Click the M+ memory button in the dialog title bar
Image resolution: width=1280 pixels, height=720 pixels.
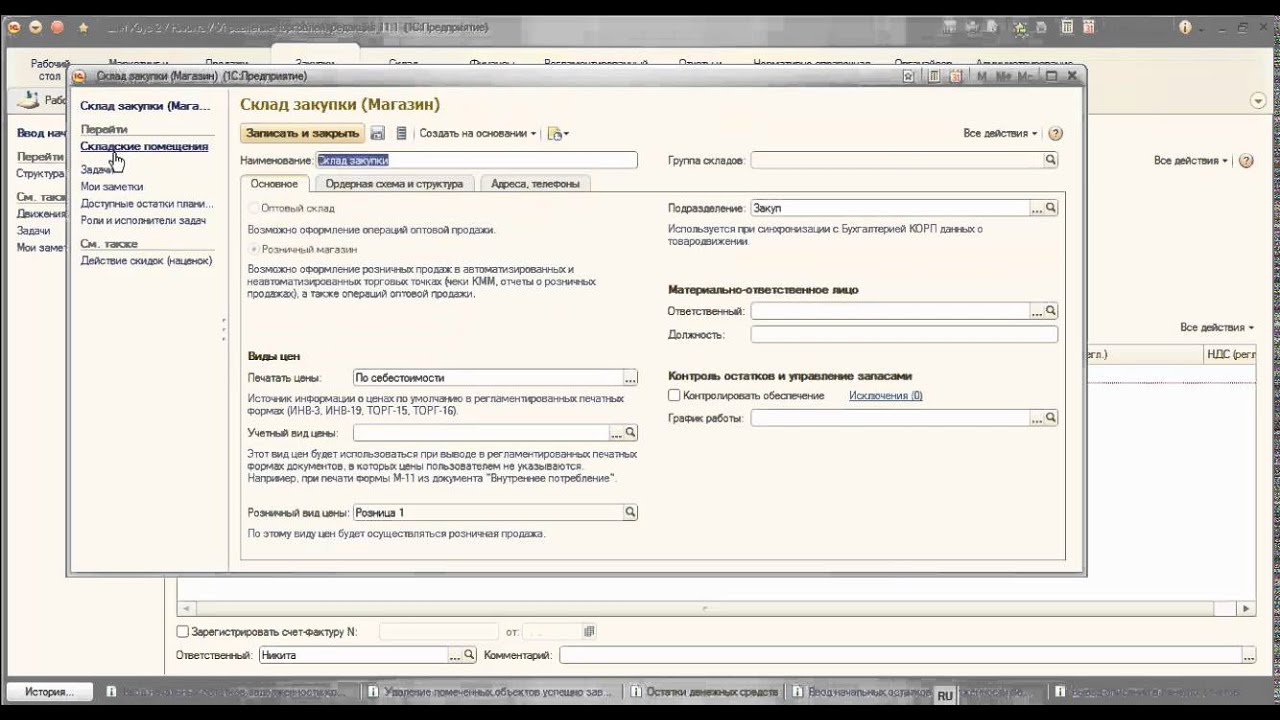pyautogui.click(x=1003, y=76)
